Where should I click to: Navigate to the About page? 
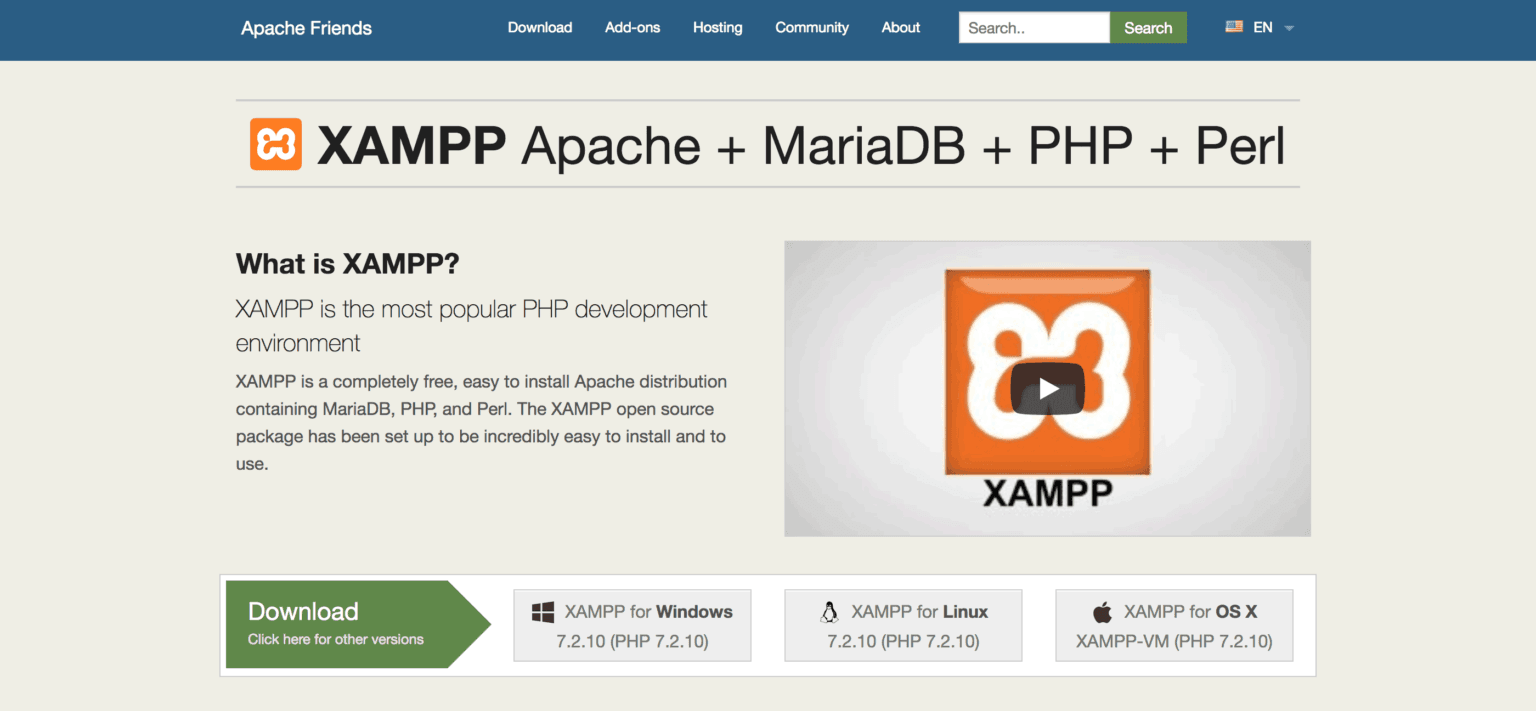coord(900,28)
